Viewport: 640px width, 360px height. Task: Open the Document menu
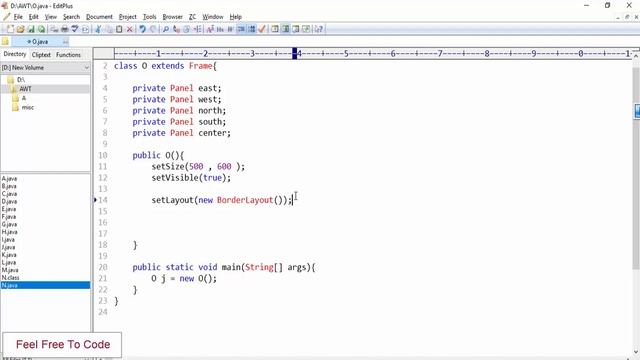pos(99,17)
